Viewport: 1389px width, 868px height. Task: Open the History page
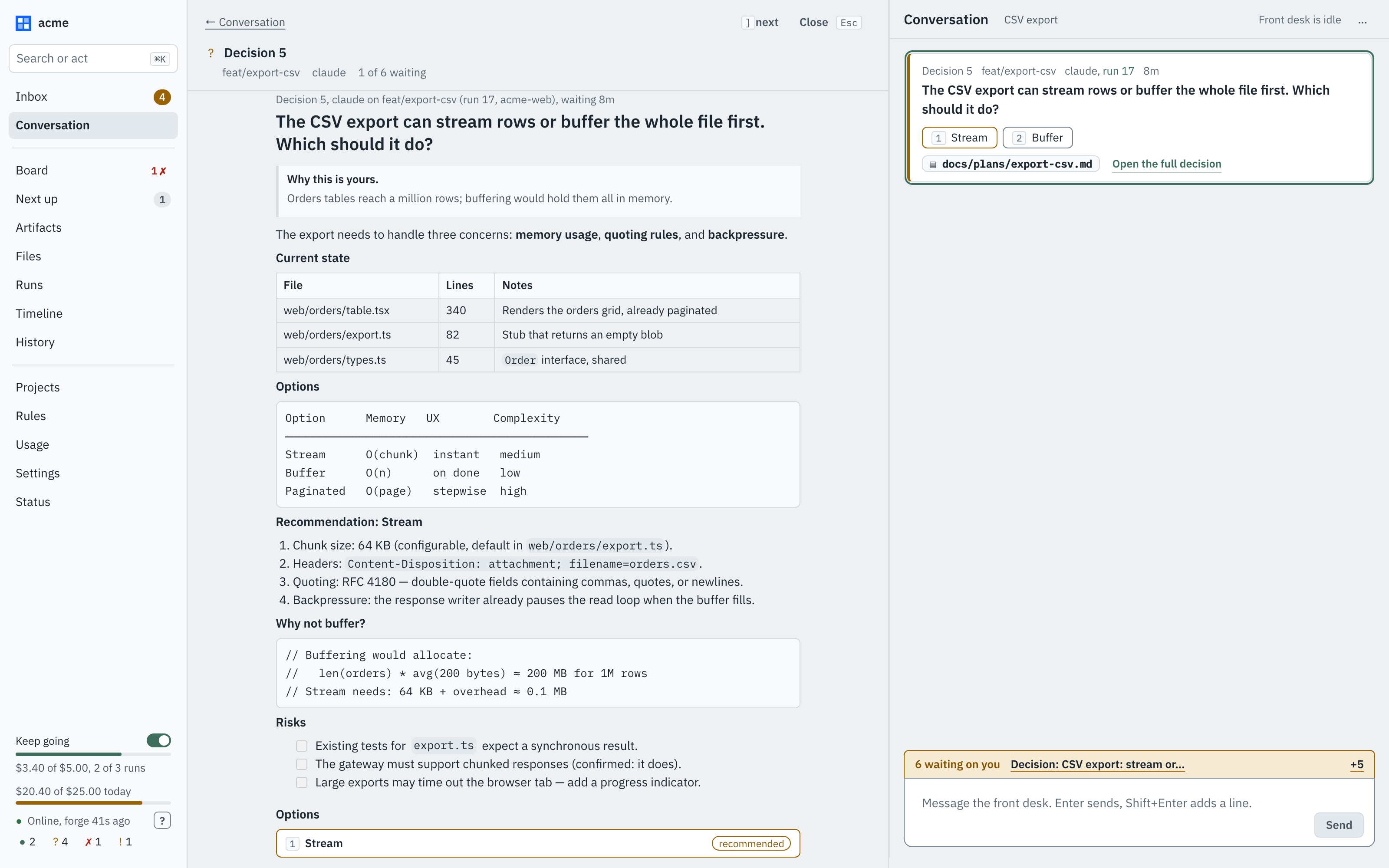[93, 343]
